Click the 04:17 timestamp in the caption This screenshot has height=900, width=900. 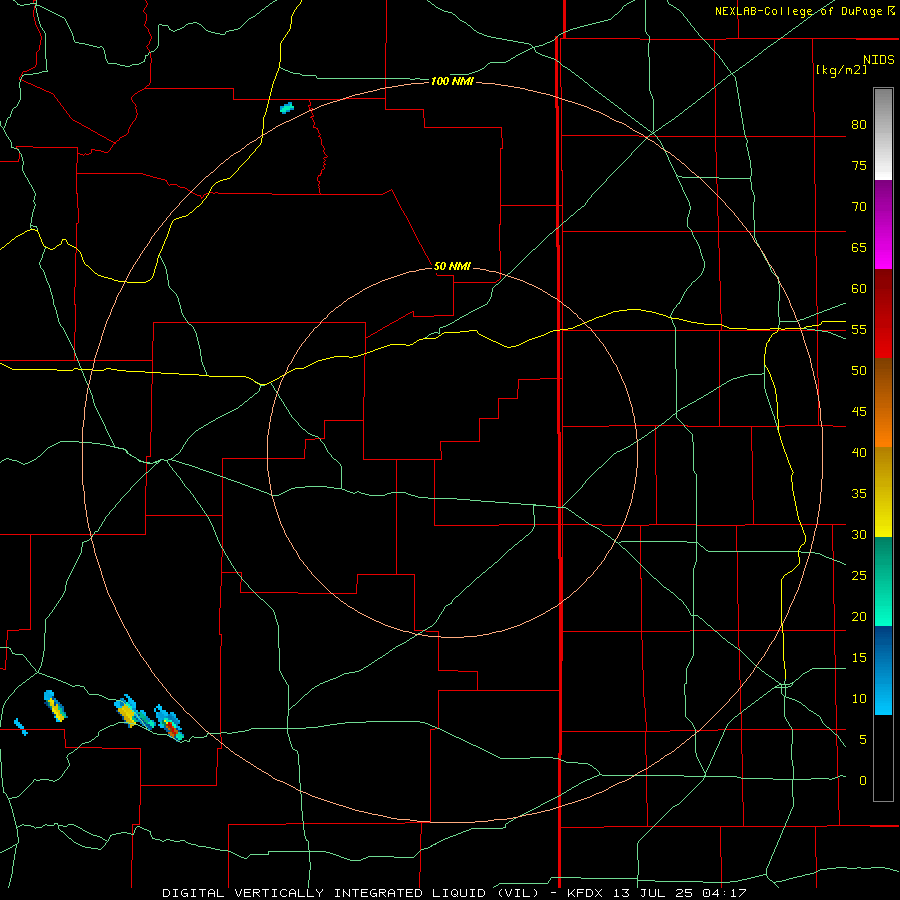[x=724, y=893]
